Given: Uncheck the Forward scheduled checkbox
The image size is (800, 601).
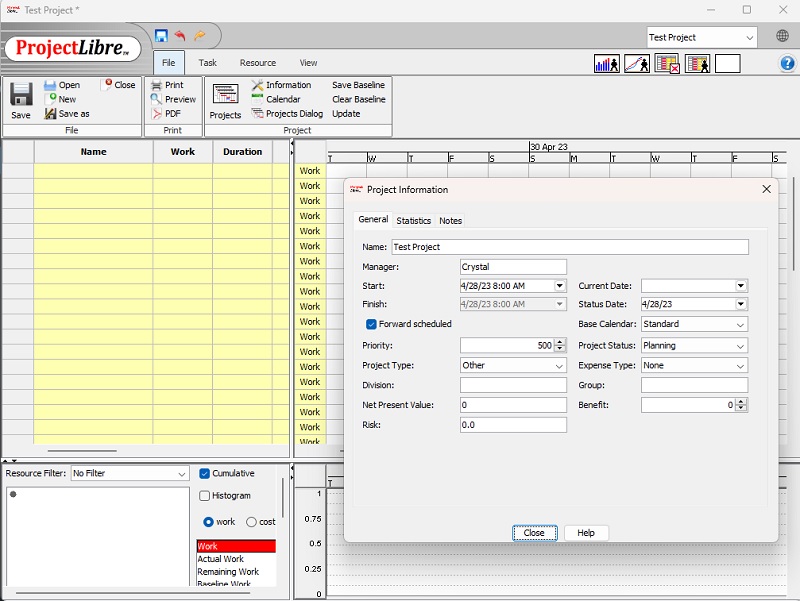Looking at the screenshot, I should coord(369,324).
